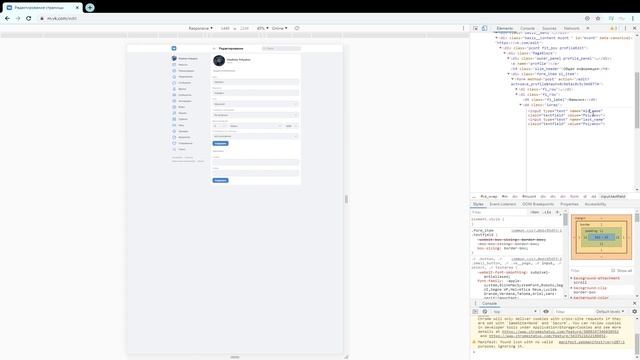Click the search field in VK header
The image size is (640, 360).
point(281,49)
